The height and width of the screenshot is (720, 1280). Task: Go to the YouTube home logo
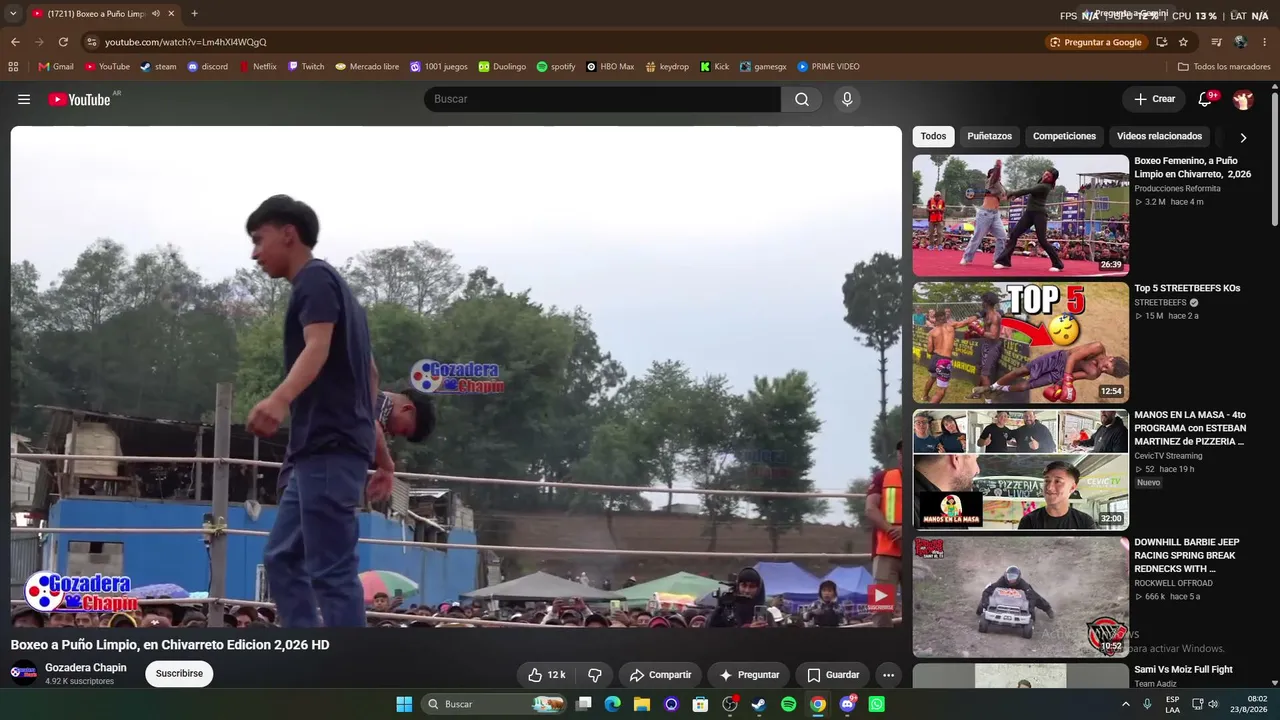(x=79, y=99)
